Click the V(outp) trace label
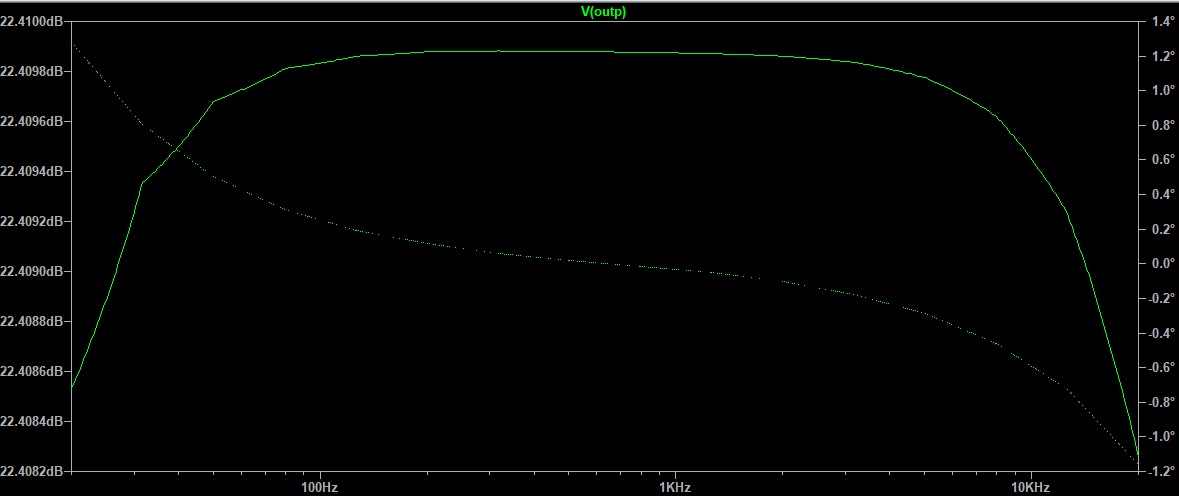Screen dimensions: 1179x496 coord(603,12)
